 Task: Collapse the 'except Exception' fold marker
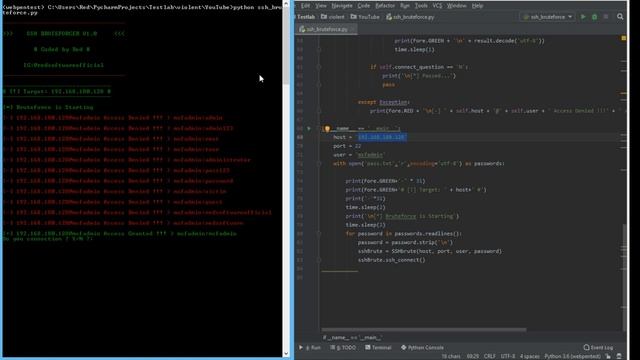click(x=319, y=111)
